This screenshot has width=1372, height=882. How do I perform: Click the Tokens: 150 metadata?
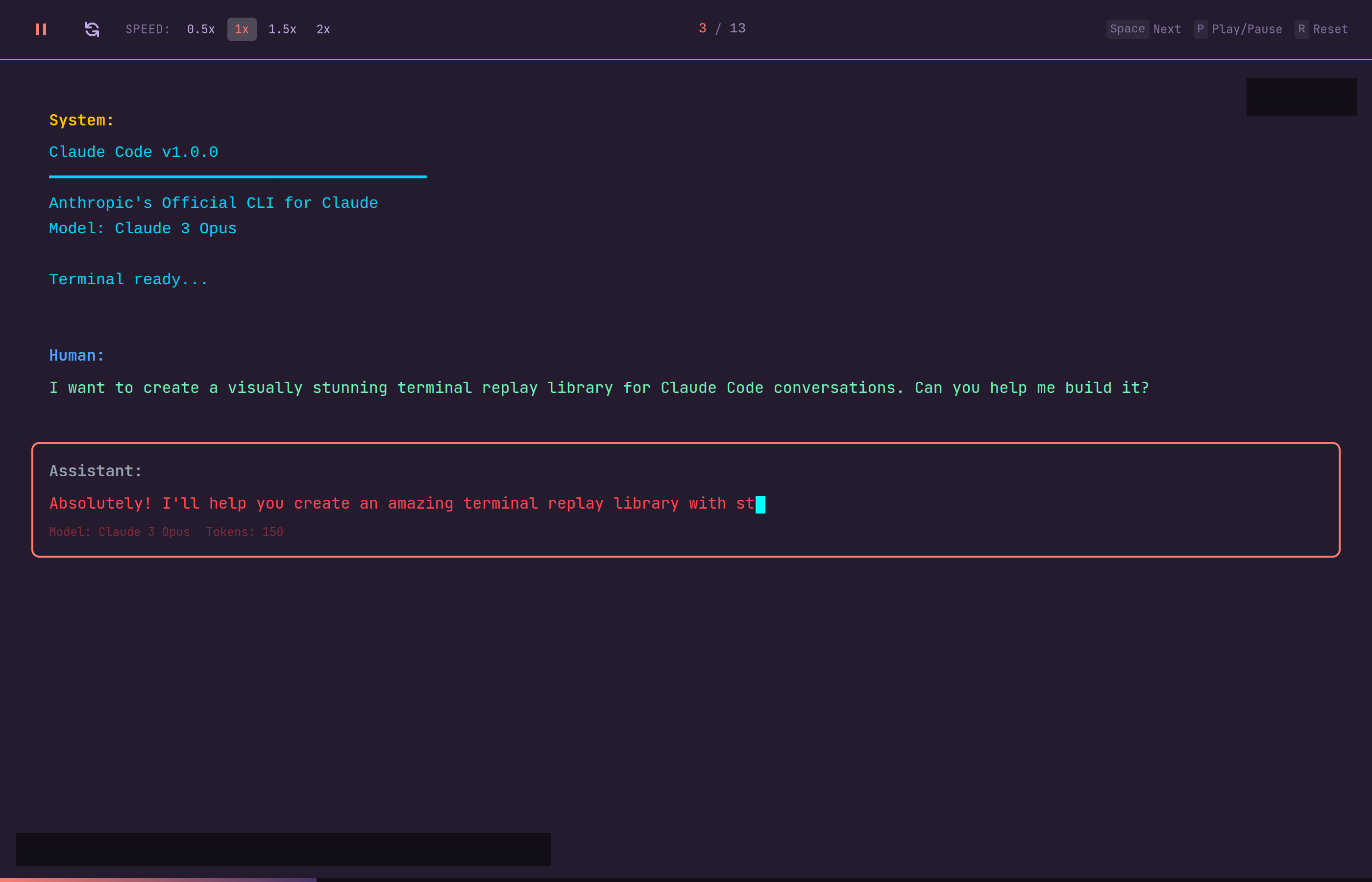[245, 532]
